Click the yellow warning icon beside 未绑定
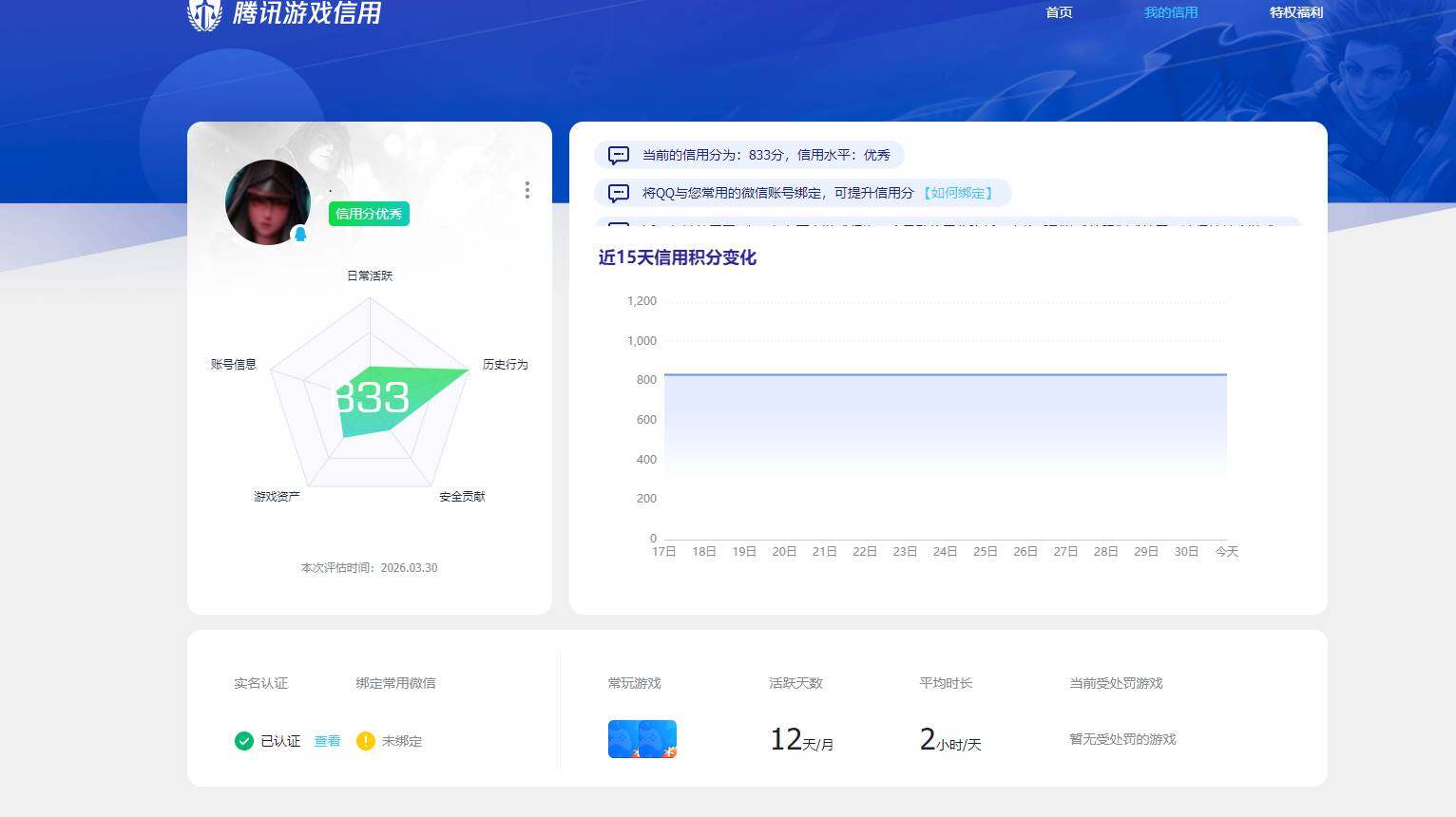This screenshot has height=817, width=1456. (366, 741)
